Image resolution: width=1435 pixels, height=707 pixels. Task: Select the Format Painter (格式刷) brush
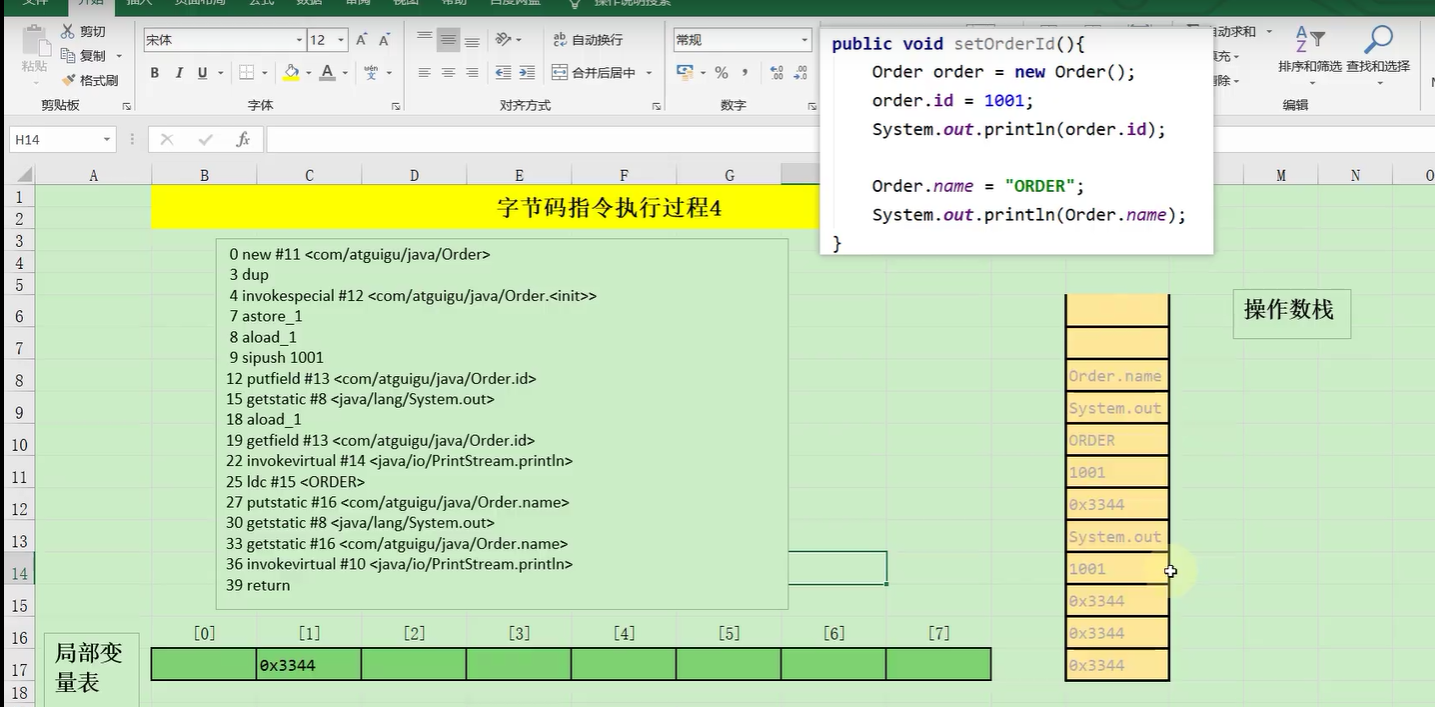pos(68,80)
